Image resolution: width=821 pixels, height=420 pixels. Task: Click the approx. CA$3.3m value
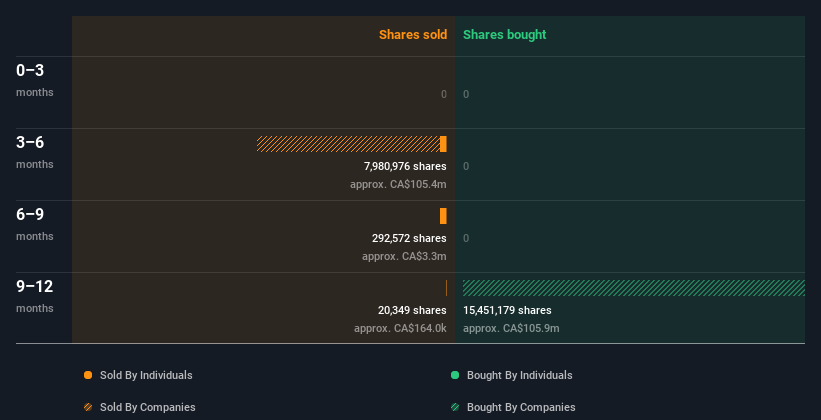click(404, 257)
